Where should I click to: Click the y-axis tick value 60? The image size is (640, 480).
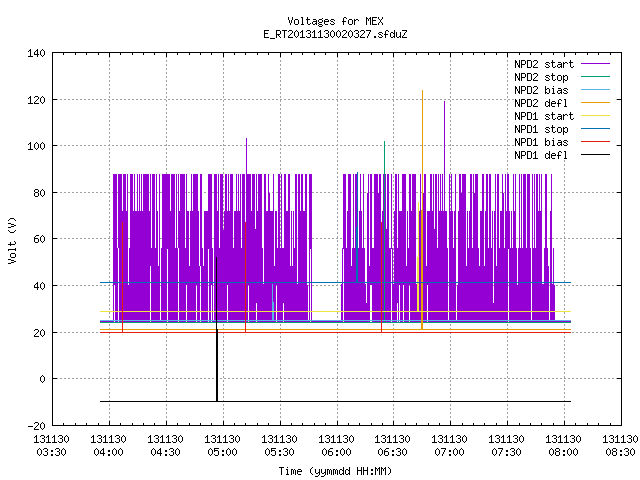click(x=39, y=239)
